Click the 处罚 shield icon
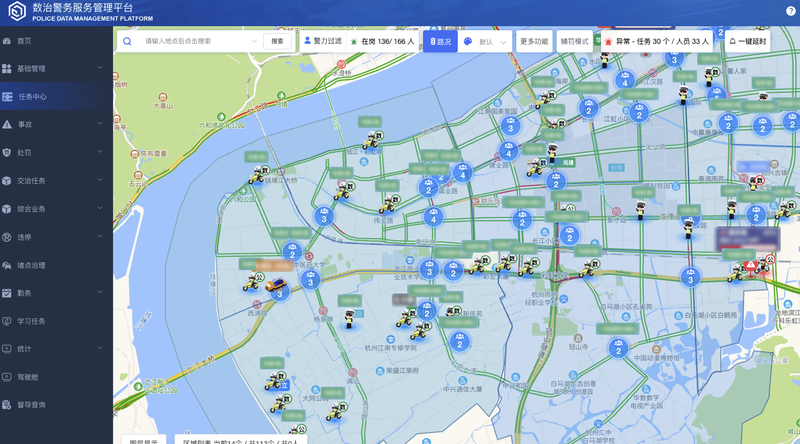Image resolution: width=800 pixels, height=444 pixels. point(7,153)
